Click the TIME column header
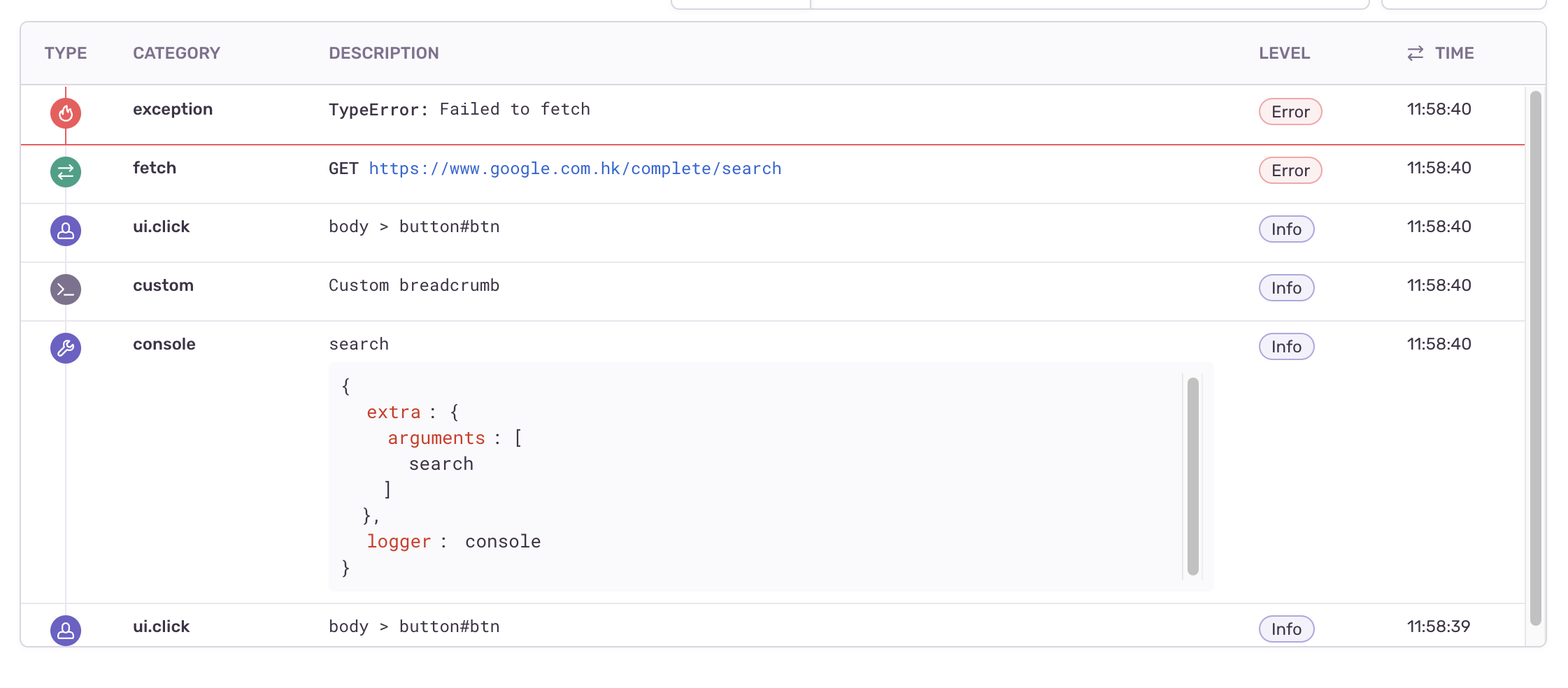Viewport: 1568px width, 688px height. tap(1454, 53)
